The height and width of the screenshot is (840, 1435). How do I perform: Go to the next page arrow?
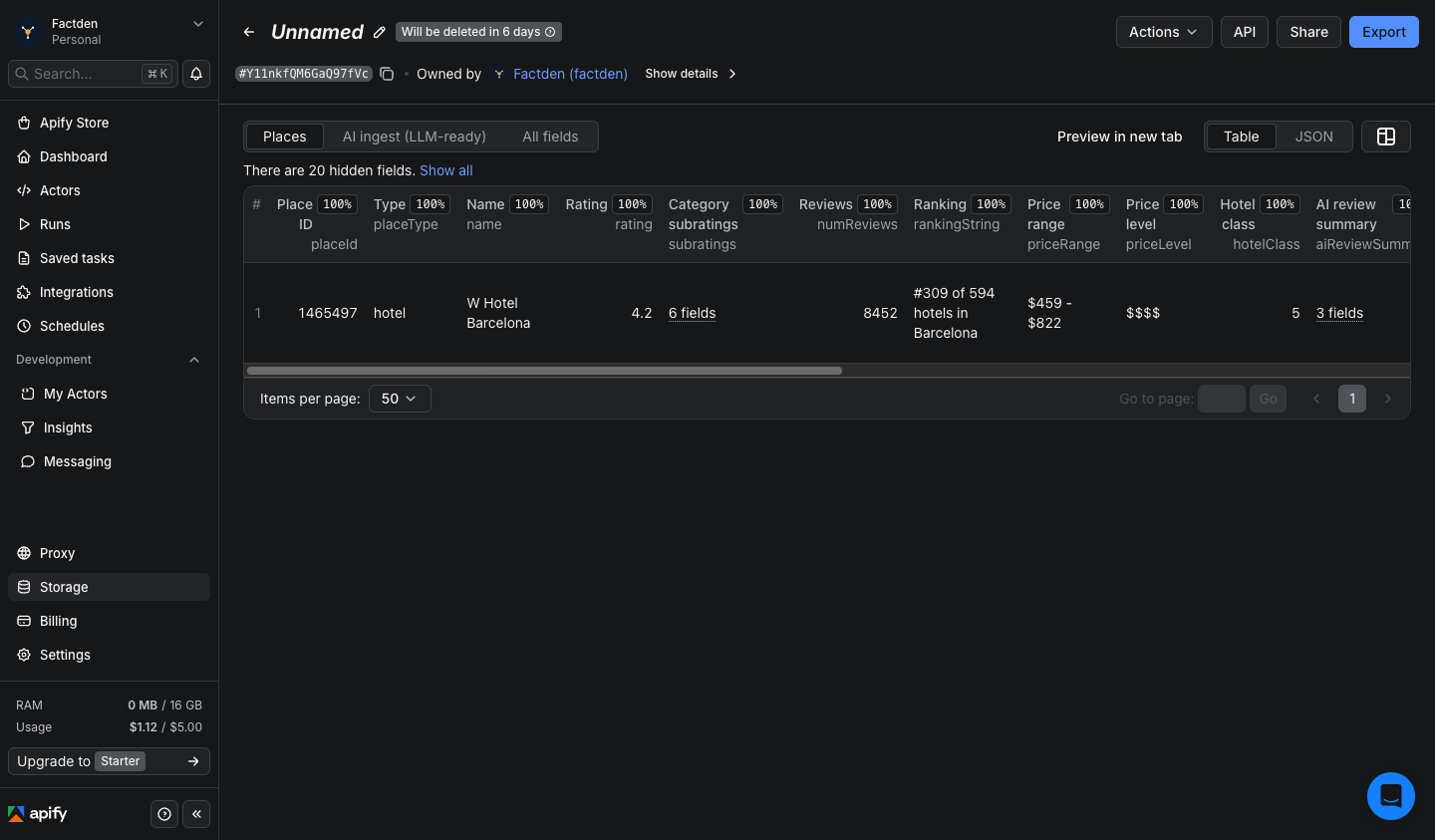pyautogui.click(x=1388, y=399)
